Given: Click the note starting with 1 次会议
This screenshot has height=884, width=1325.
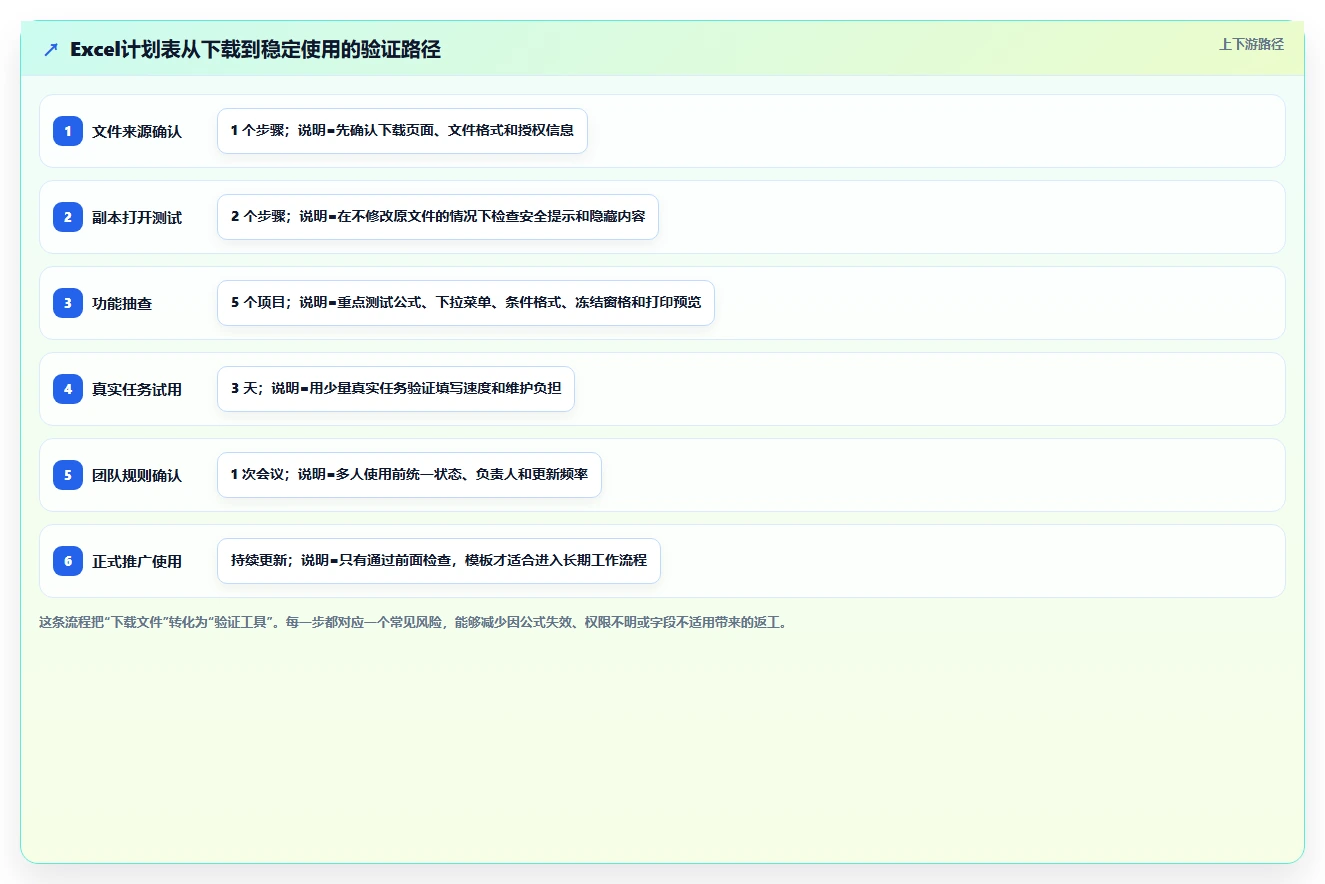Looking at the screenshot, I should pos(409,475).
